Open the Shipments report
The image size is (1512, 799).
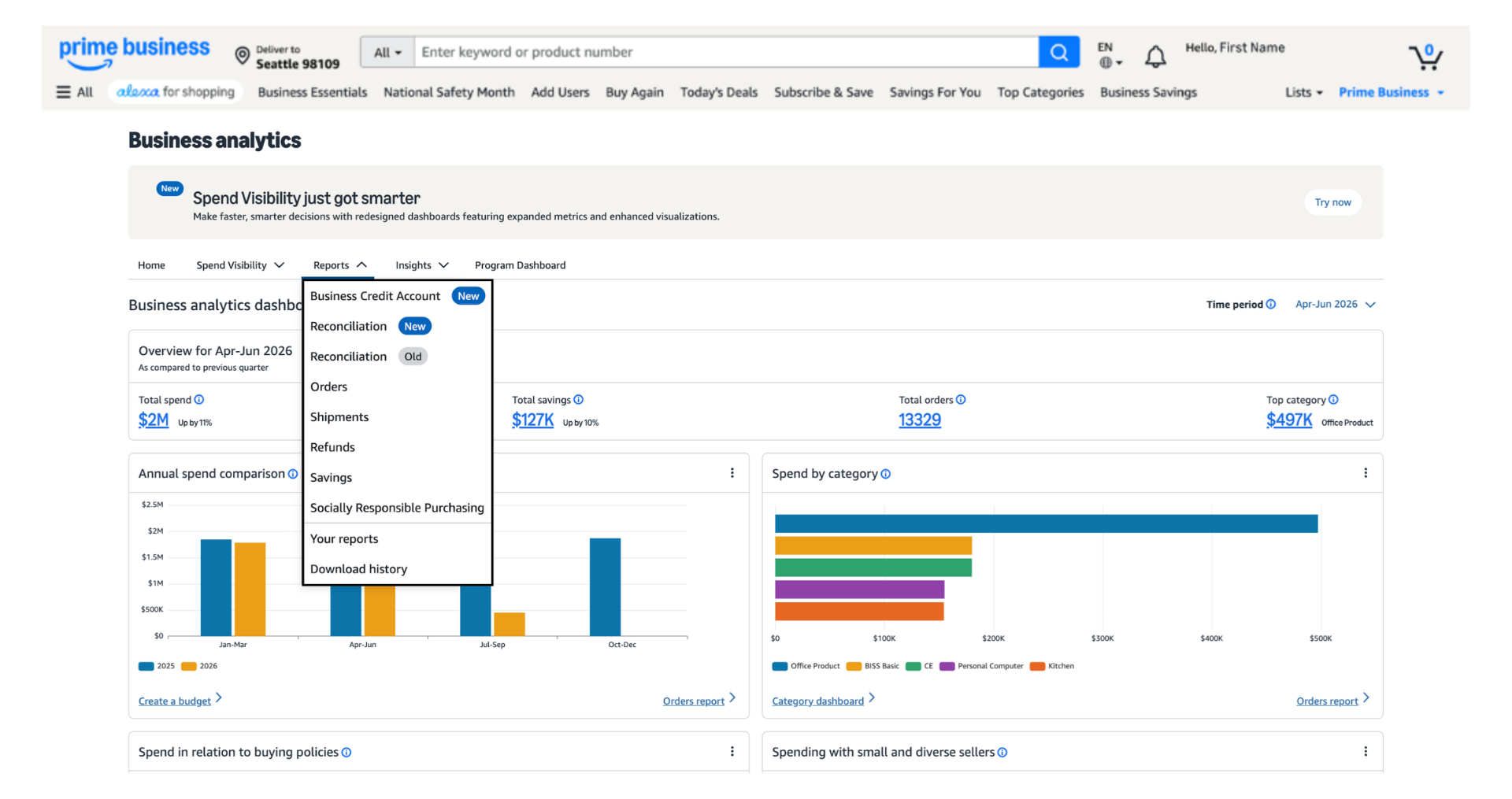click(397, 417)
